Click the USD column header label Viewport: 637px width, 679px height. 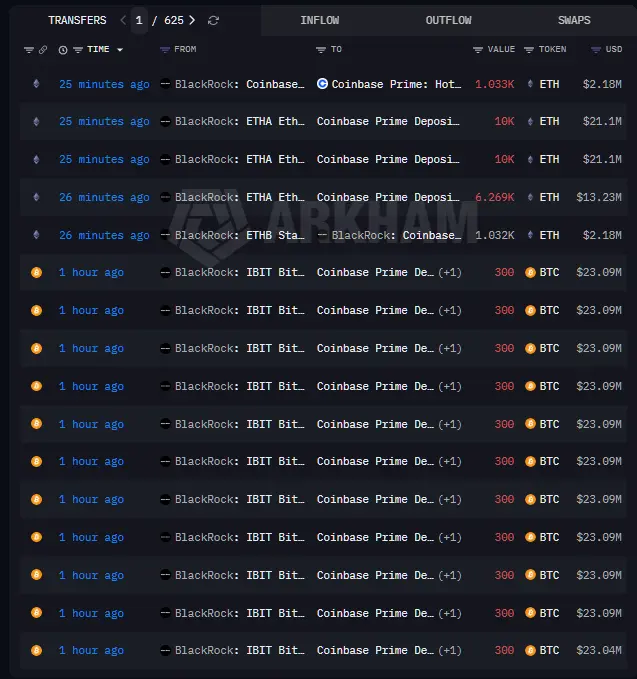(x=614, y=49)
